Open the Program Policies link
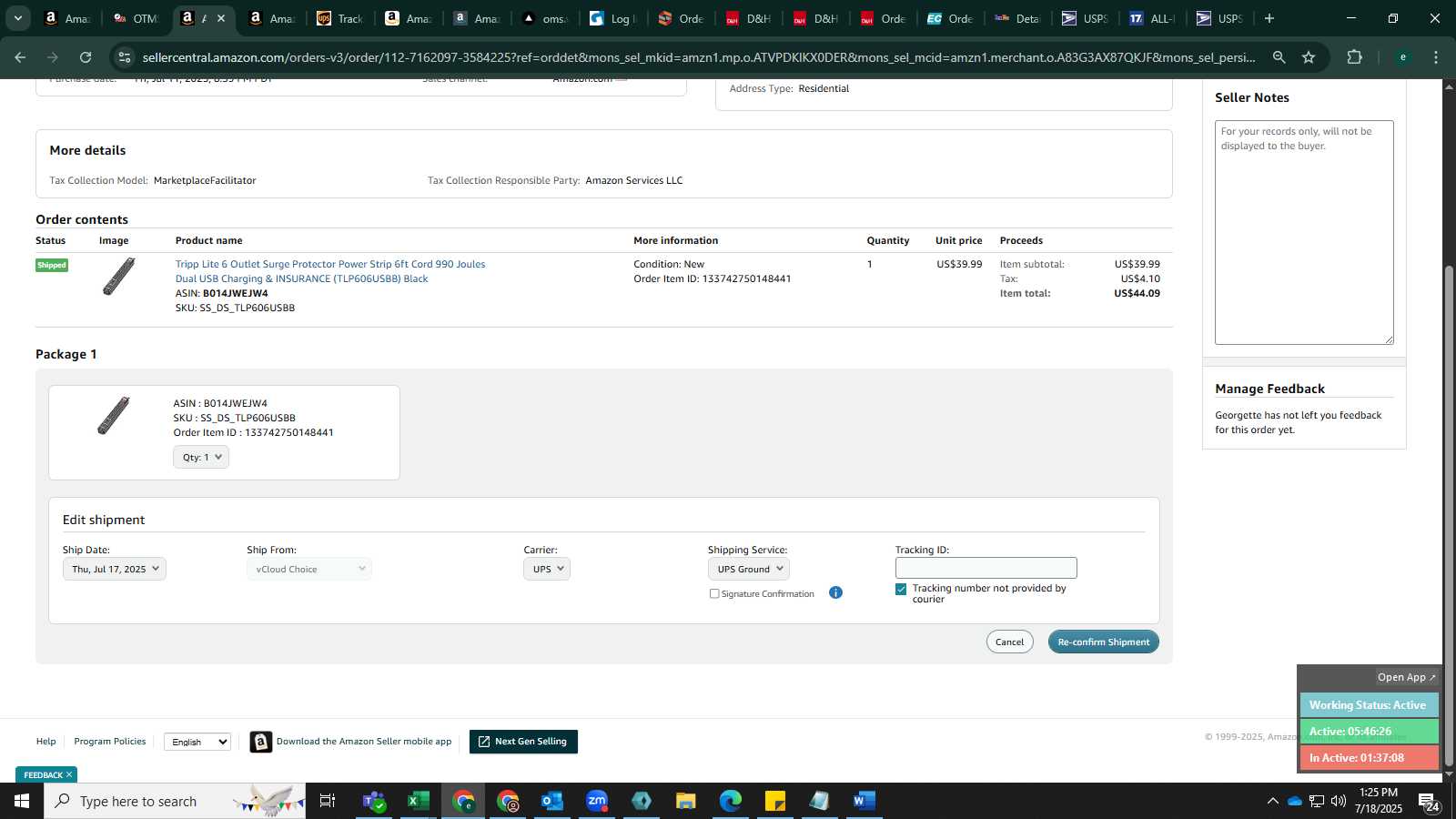The height and width of the screenshot is (819, 1456). click(x=110, y=741)
